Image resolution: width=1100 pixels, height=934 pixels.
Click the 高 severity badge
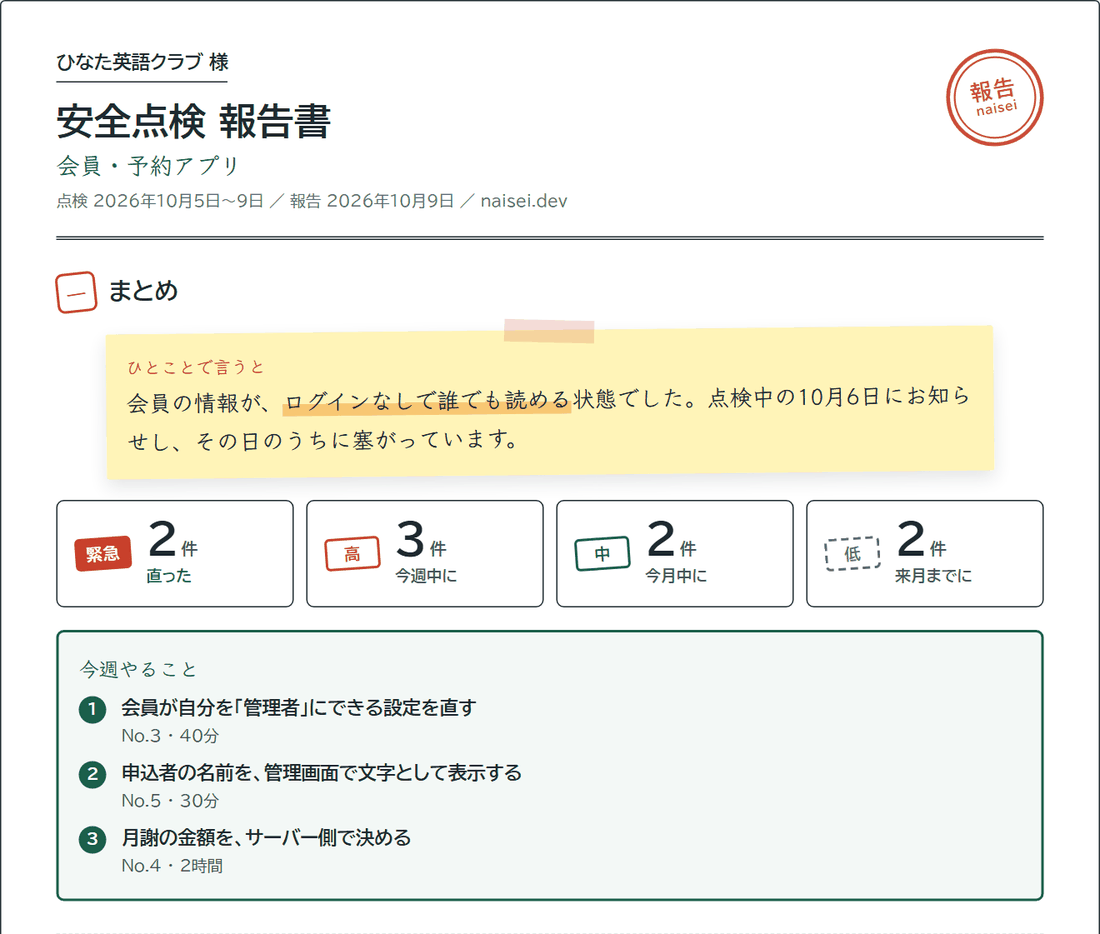352,554
